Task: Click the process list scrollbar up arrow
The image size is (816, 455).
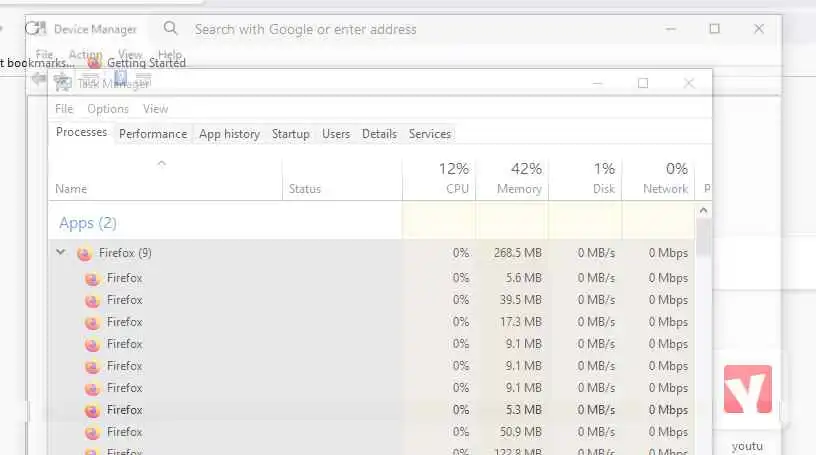Action: [703, 211]
